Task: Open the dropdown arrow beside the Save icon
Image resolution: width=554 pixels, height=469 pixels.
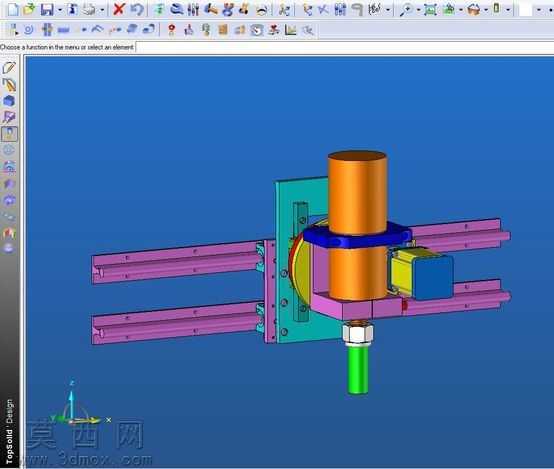Action: [59, 10]
